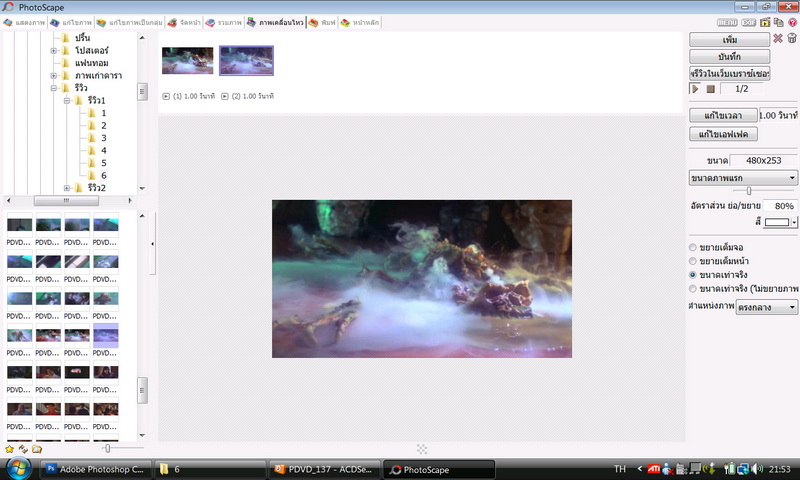Go to the จัดหน้า page tab

click(184, 22)
